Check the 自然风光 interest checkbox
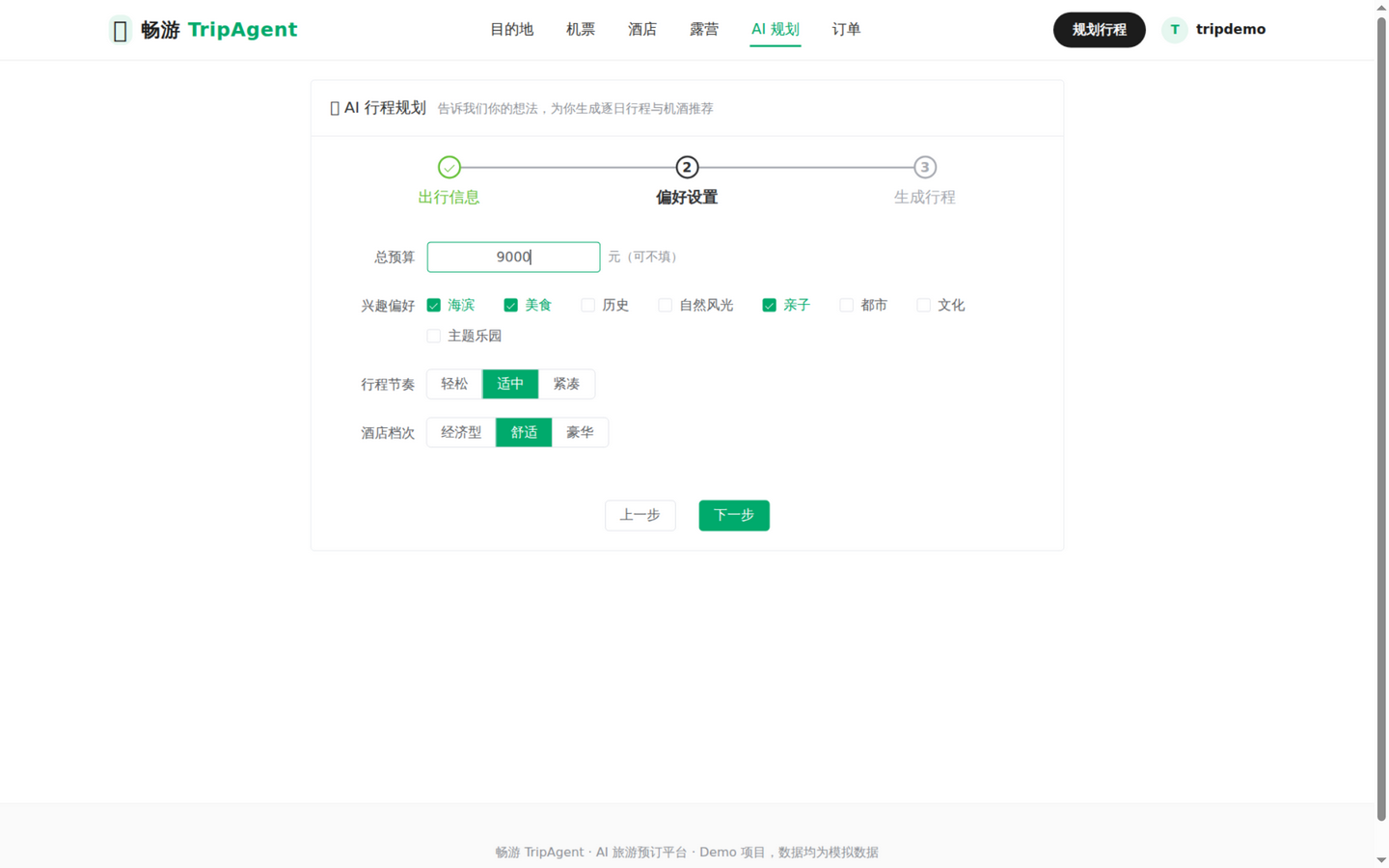Viewport: 1389px width, 868px height. click(666, 305)
